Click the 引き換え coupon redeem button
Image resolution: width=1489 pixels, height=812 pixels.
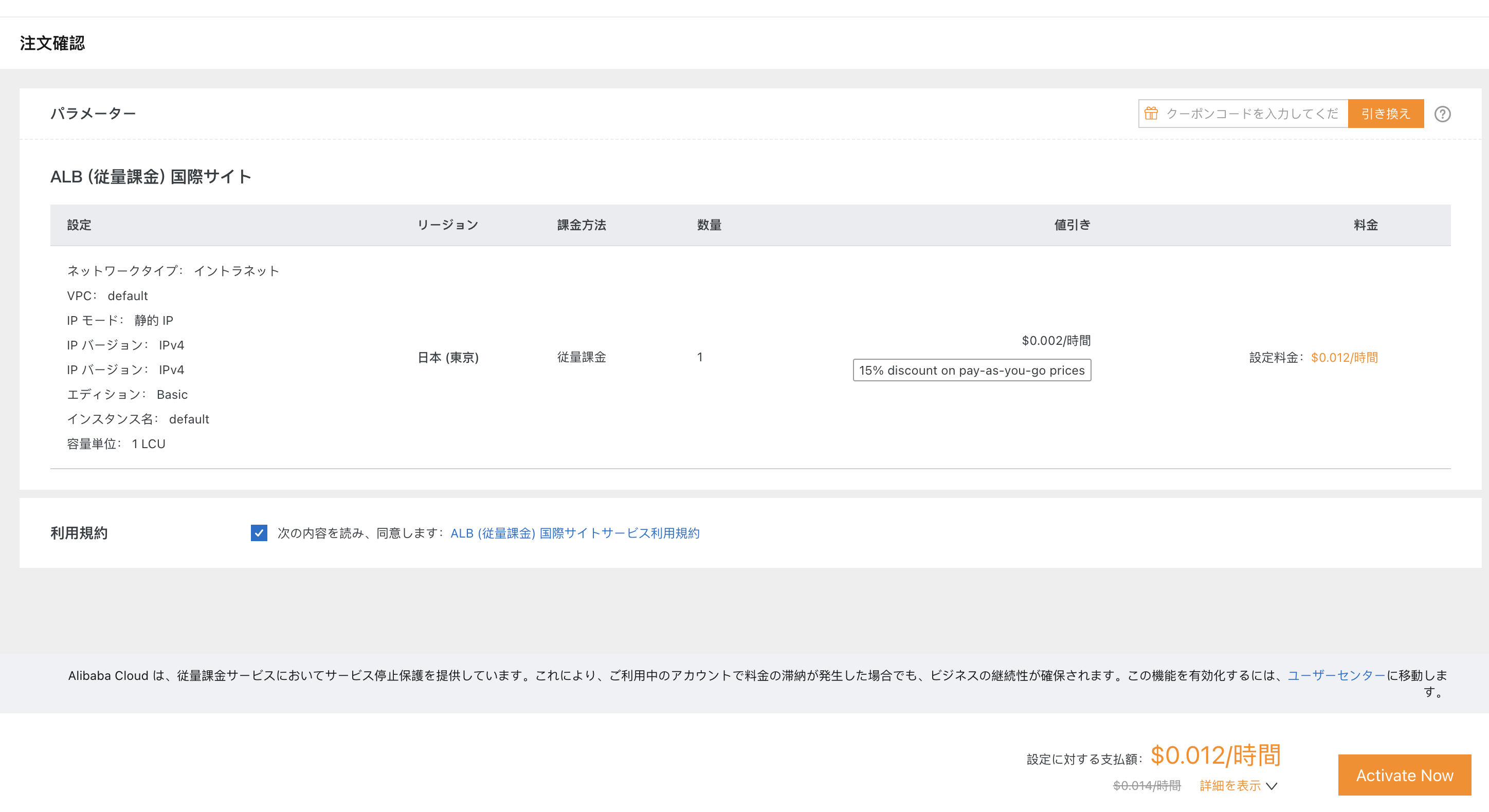coord(1386,113)
